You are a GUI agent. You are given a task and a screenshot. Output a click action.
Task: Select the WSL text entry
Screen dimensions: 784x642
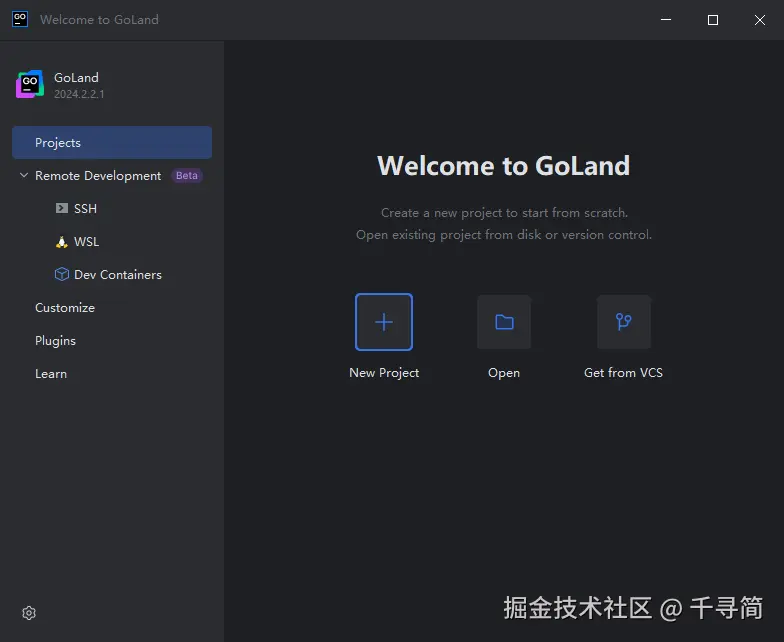pyautogui.click(x=86, y=242)
